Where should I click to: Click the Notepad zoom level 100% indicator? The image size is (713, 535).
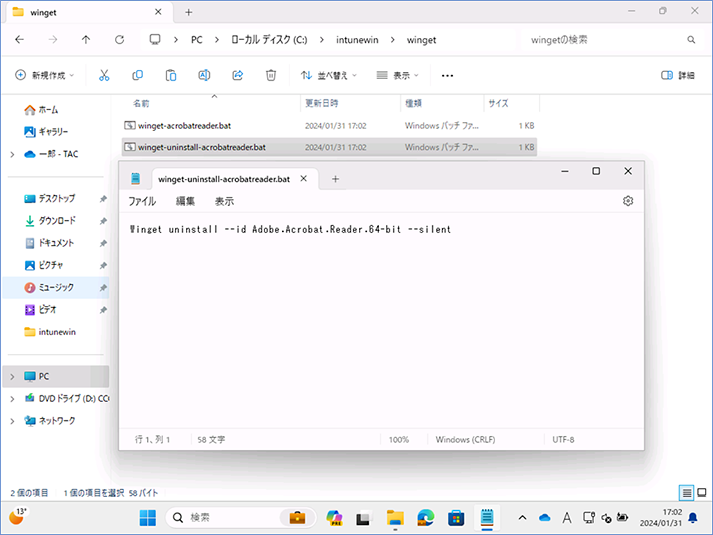pos(399,440)
